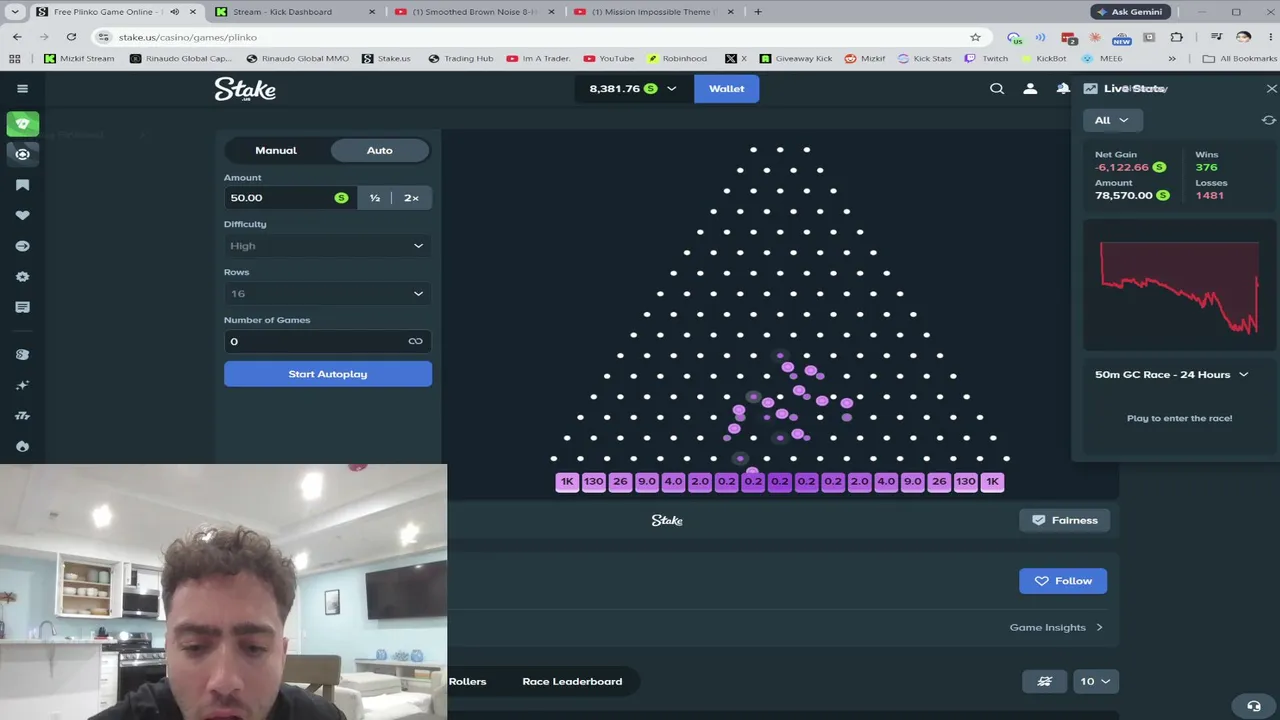Expand the Difficulty dropdown set to High
Image resolution: width=1280 pixels, height=720 pixels.
[327, 246]
